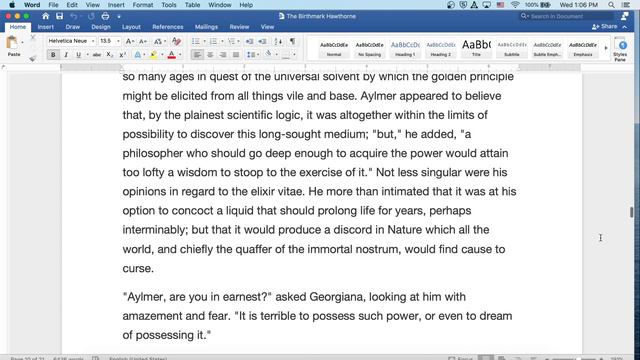The image size is (640, 360).
Task: Clear all formatting with the eraser A icon
Action: (x=176, y=41)
